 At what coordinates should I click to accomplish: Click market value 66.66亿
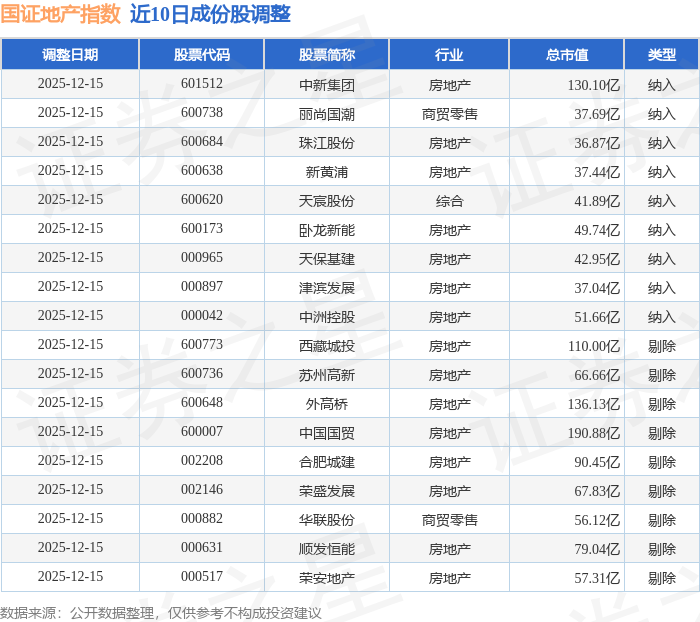597,375
